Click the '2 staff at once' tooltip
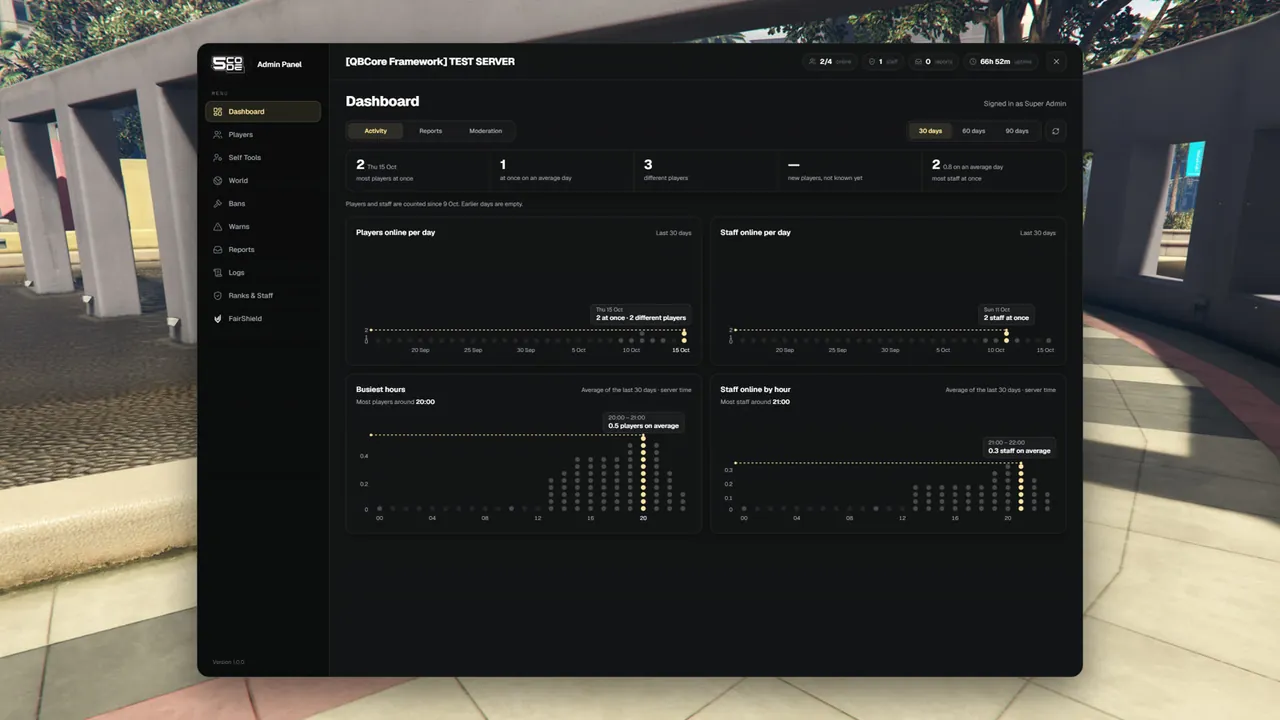Viewport: 1280px width, 720px height. (1006, 314)
